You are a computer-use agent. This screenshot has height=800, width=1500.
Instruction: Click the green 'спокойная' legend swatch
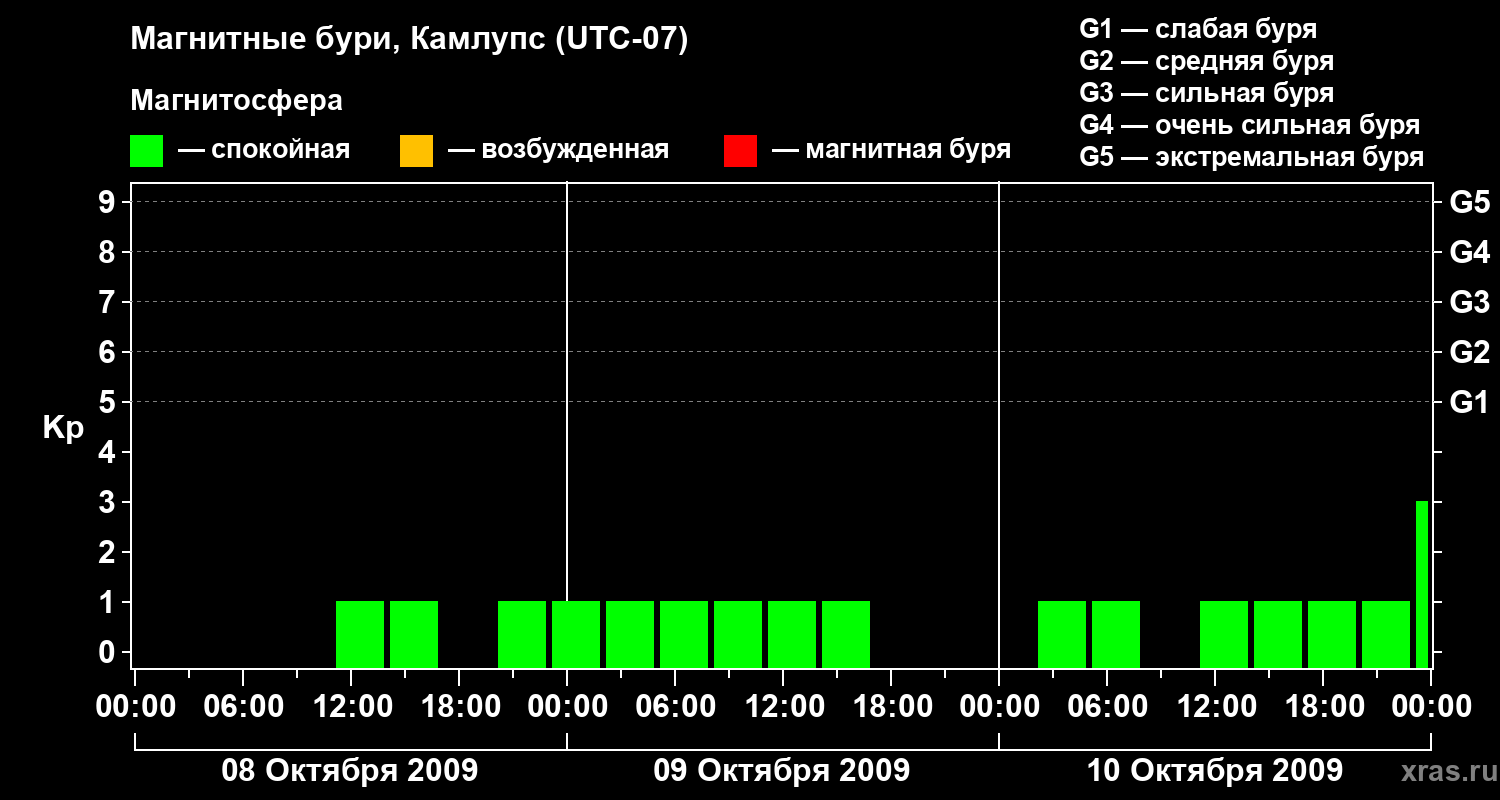146,151
